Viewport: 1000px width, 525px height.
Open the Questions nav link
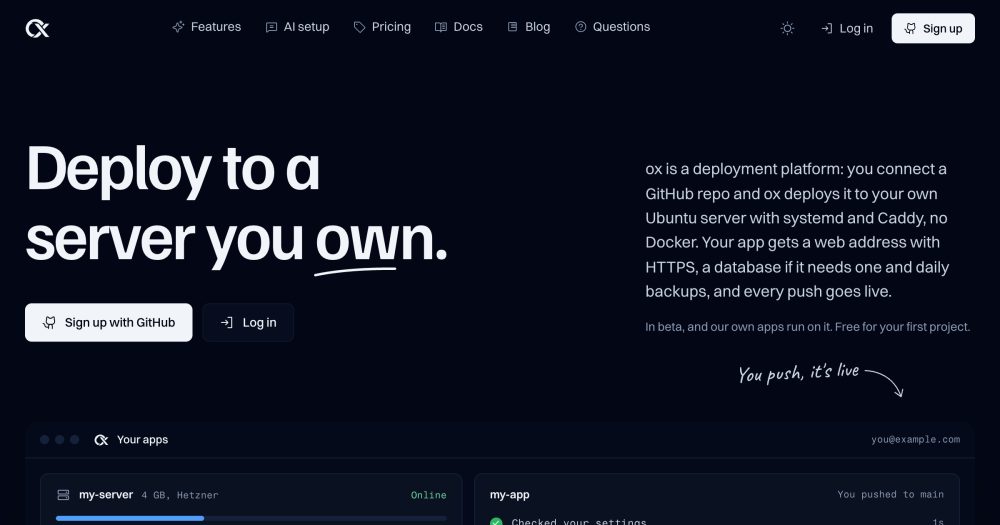[x=612, y=27]
